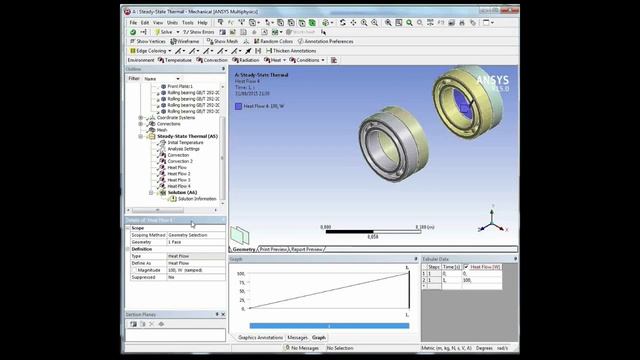Open the File menu
The width and height of the screenshot is (640, 360).
coord(133,23)
